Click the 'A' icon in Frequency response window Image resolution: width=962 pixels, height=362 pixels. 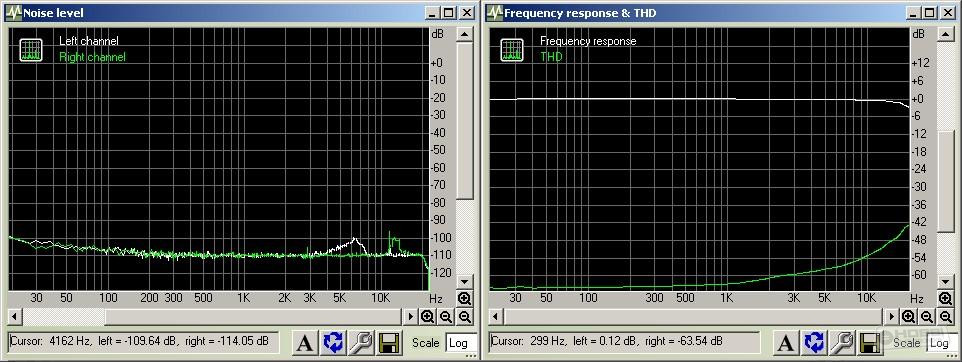785,343
